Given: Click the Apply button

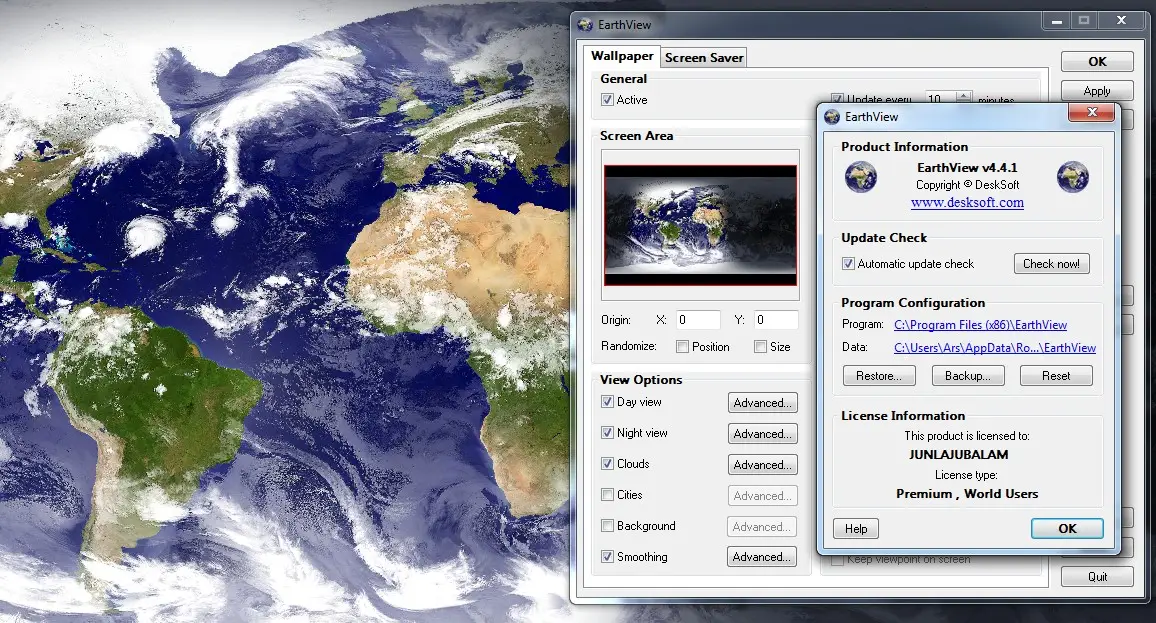Looking at the screenshot, I should point(1097,91).
